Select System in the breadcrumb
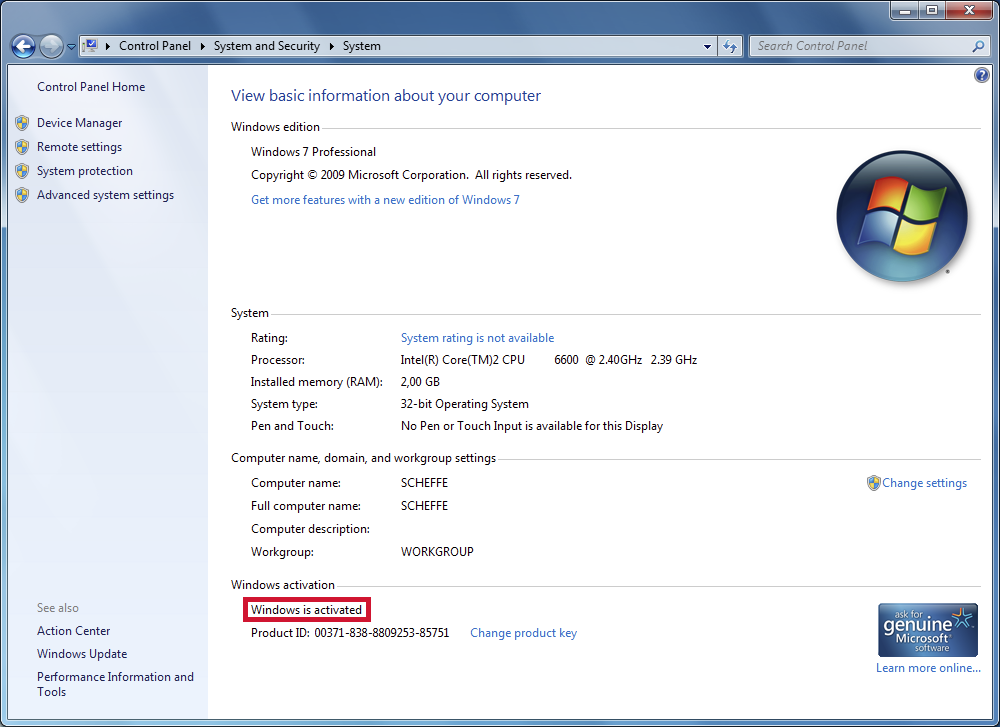 click(x=362, y=46)
